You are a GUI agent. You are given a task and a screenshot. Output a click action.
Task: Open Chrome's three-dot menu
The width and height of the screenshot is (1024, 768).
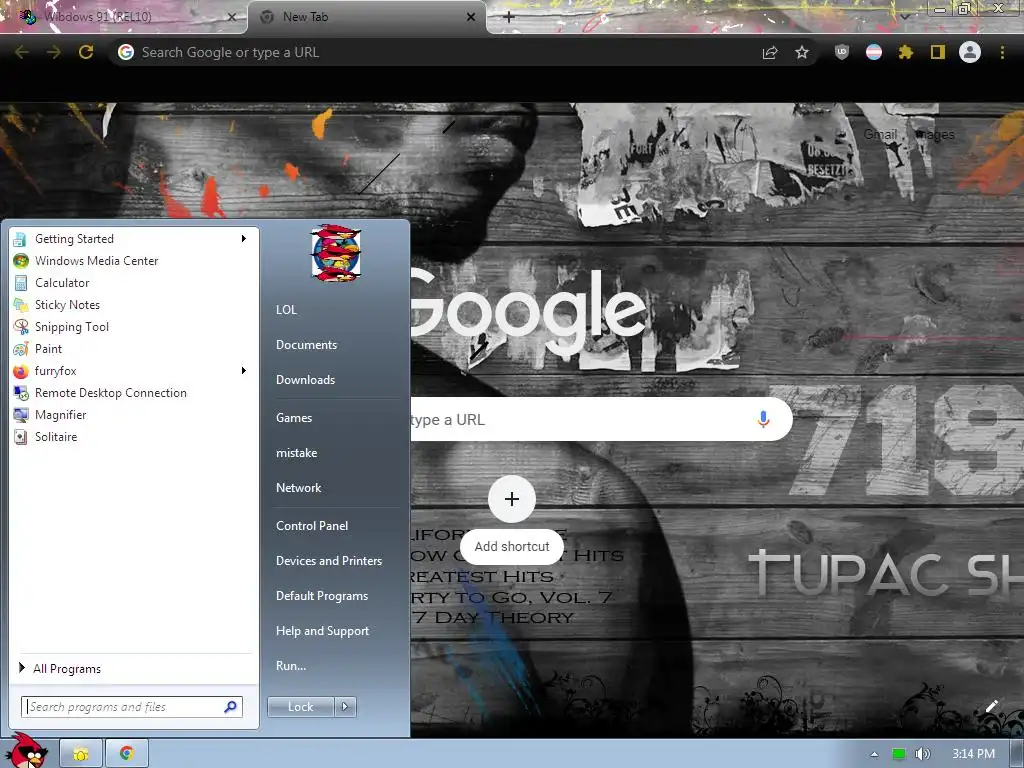point(1002,52)
